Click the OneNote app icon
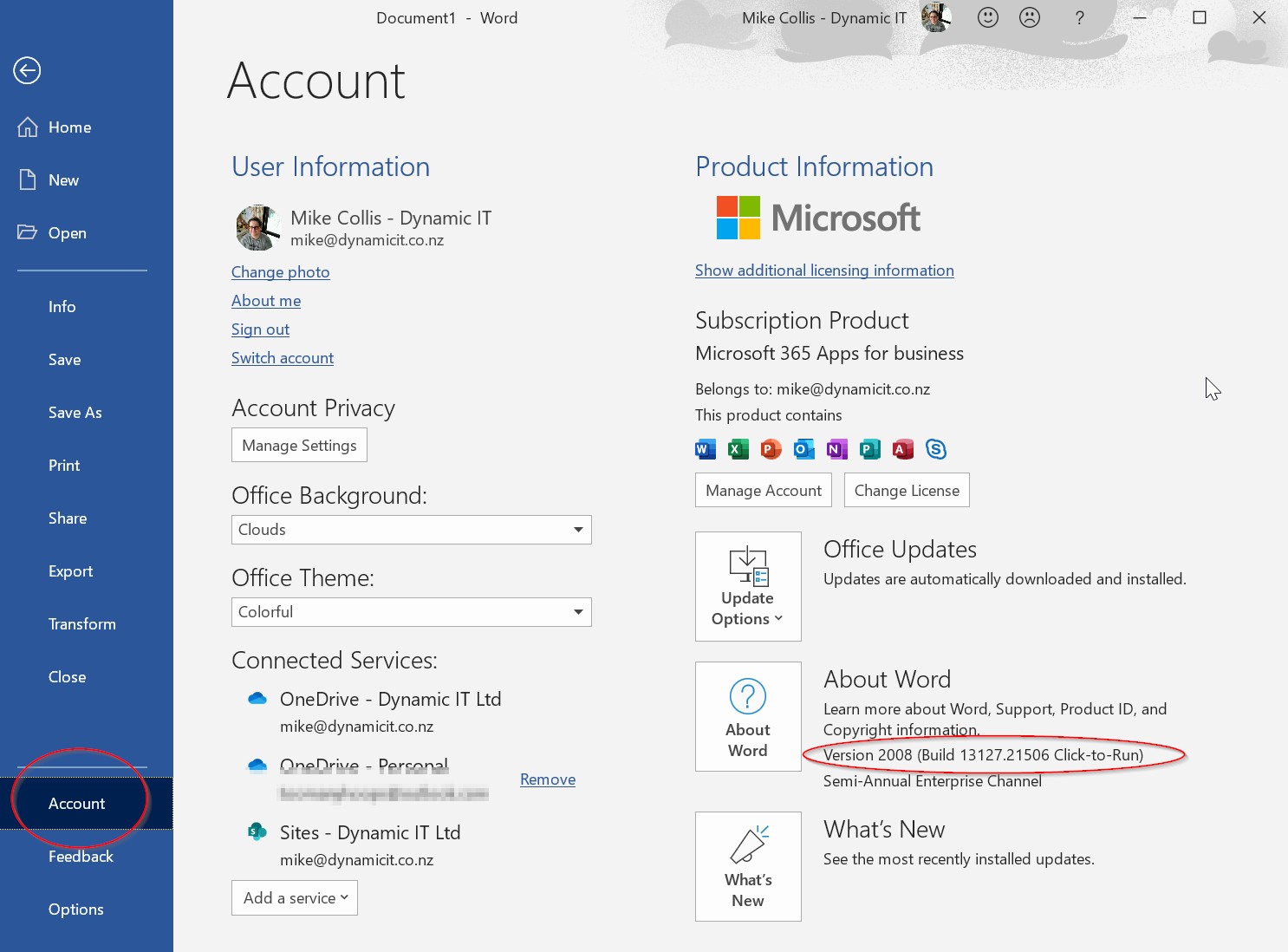This screenshot has height=952, width=1288. pyautogui.click(x=836, y=449)
